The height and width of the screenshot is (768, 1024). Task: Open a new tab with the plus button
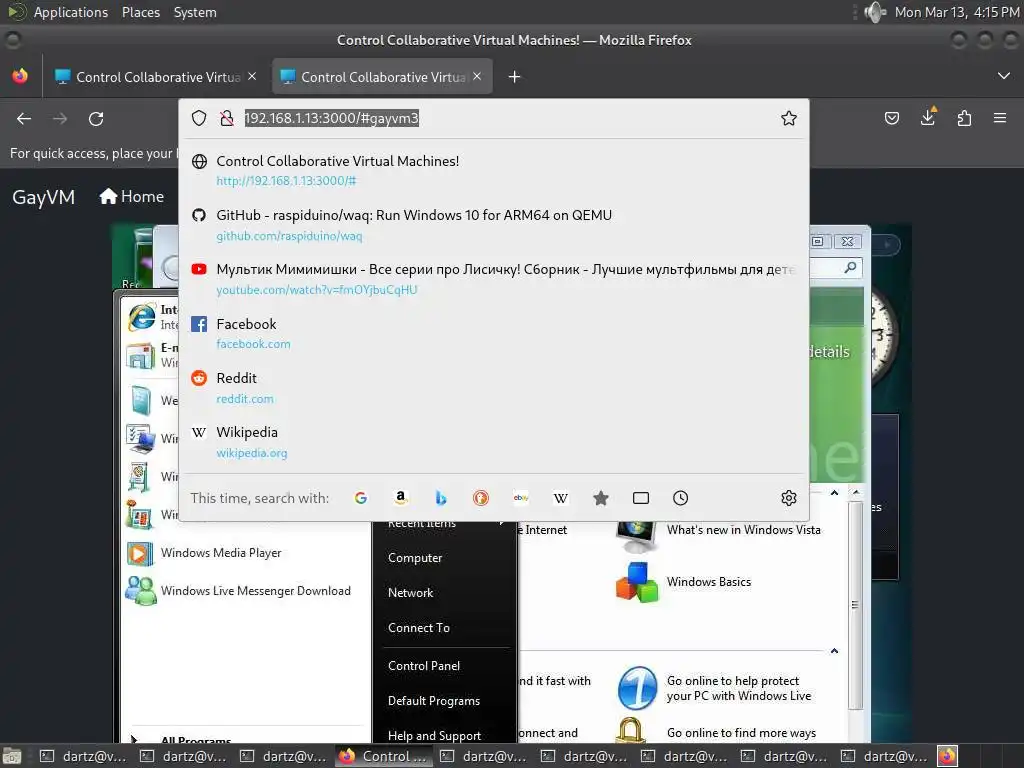pos(515,77)
